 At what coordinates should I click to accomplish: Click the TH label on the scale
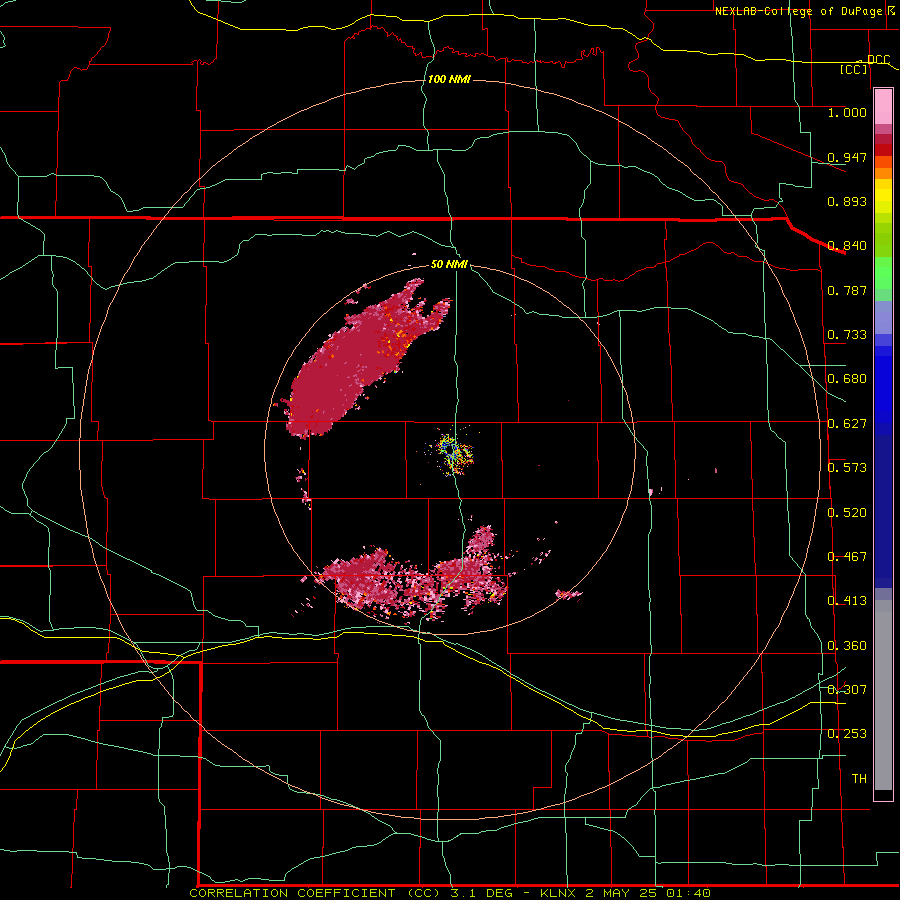(859, 779)
